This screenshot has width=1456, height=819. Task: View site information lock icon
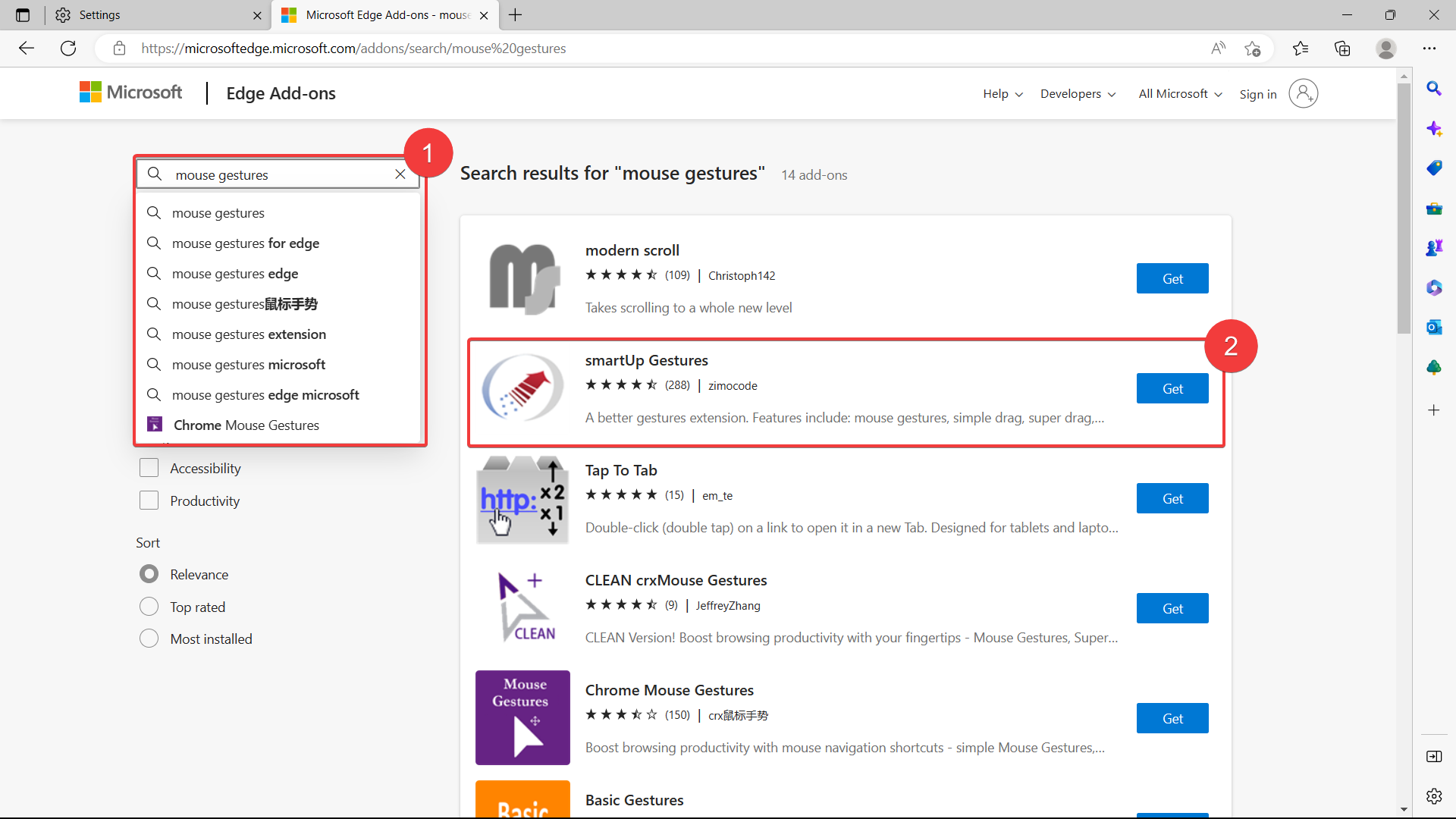click(119, 49)
